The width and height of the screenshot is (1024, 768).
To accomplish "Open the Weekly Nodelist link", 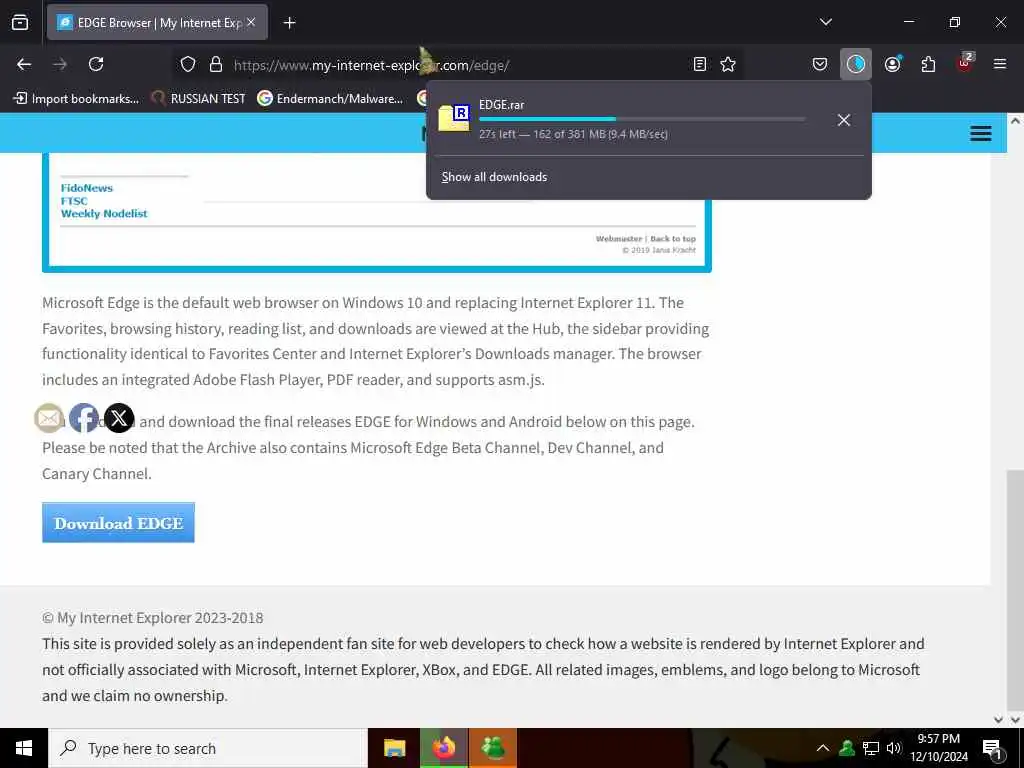I will point(104,214).
